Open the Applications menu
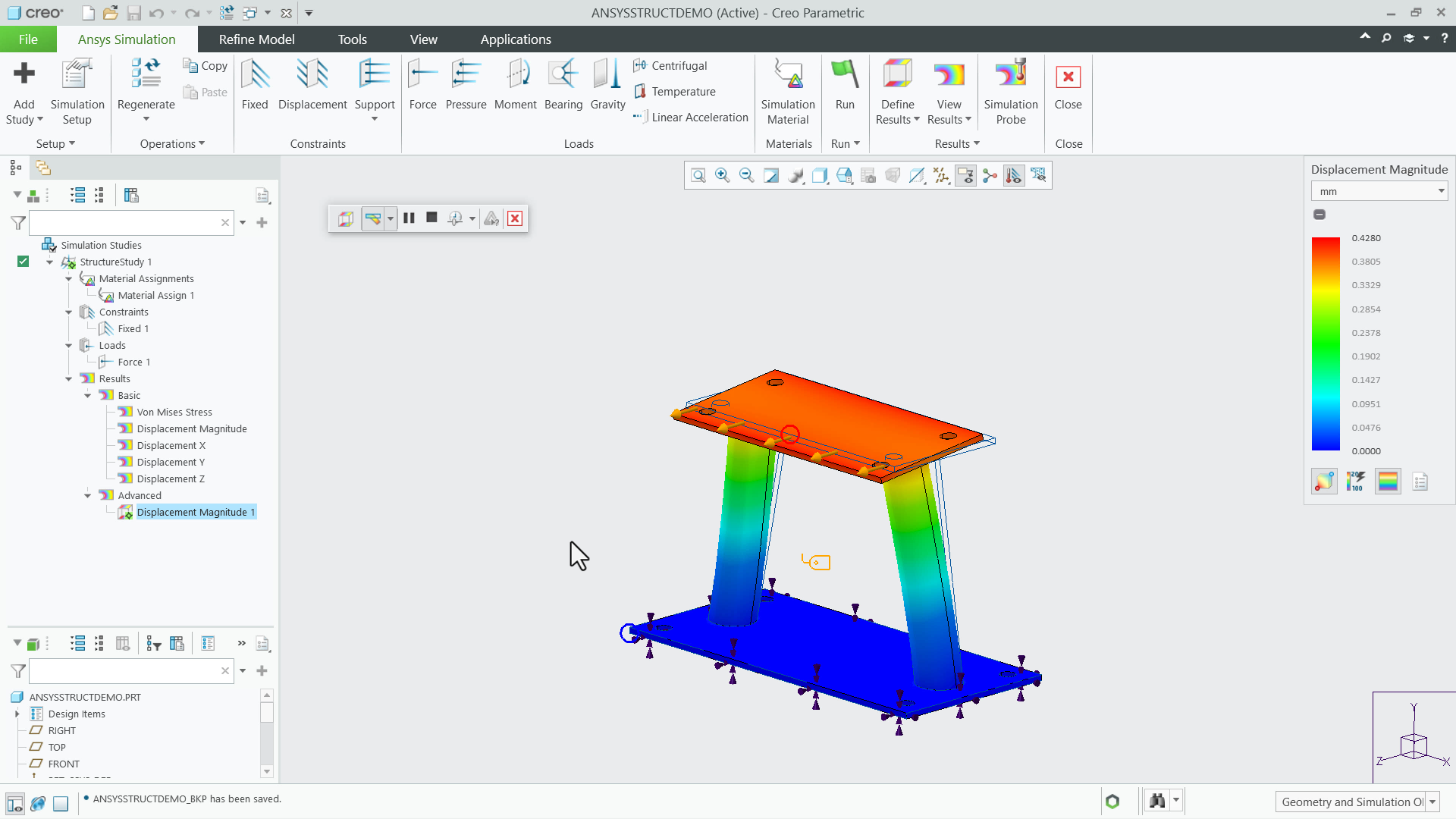 pyautogui.click(x=516, y=39)
